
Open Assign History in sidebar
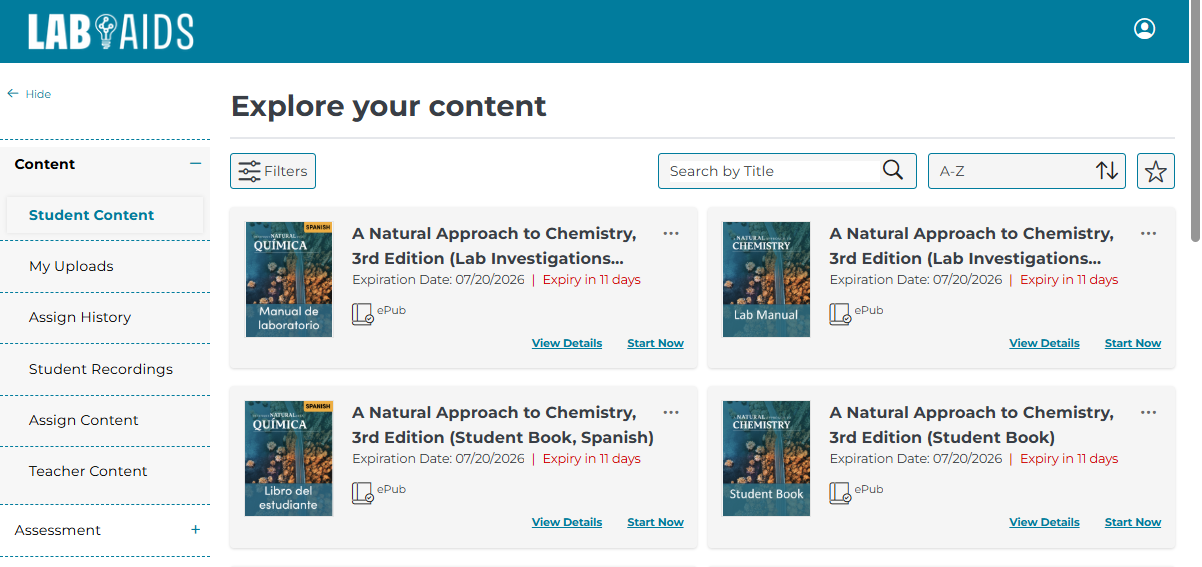[80, 317]
